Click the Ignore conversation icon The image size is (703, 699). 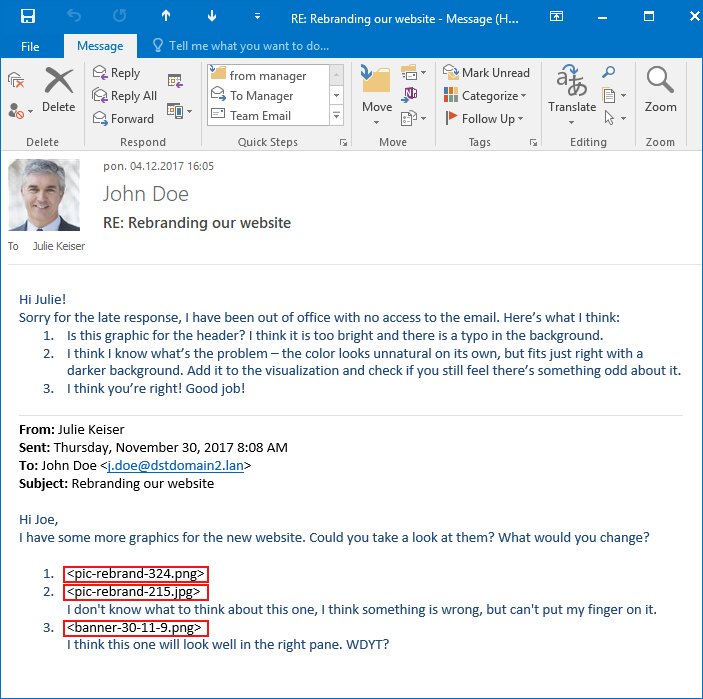[16, 80]
